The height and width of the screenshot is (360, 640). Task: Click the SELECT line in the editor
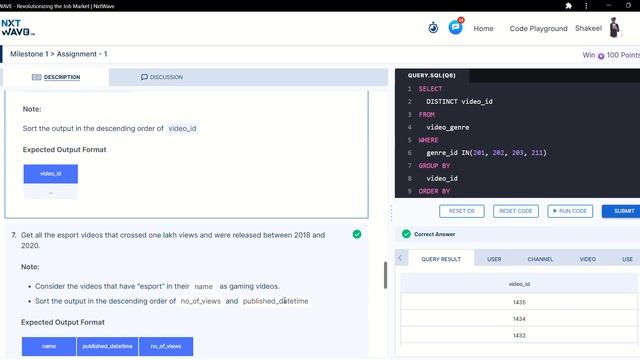430,89
